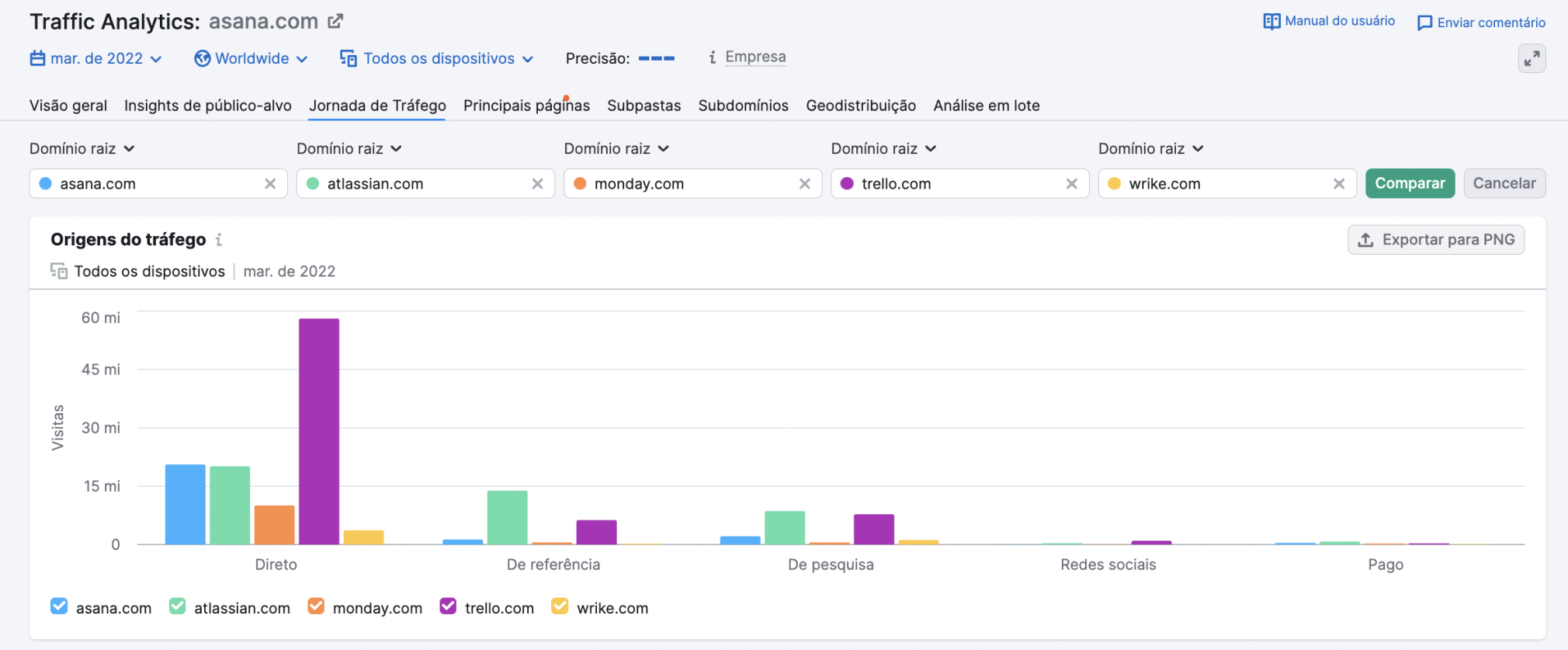Screen dimensions: 1568x650
Task: Open the Todos os dispositivos dropdown
Action: point(436,58)
